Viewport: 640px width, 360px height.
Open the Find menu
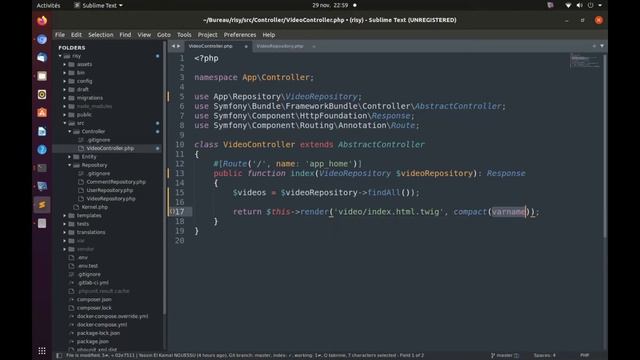tap(125, 35)
